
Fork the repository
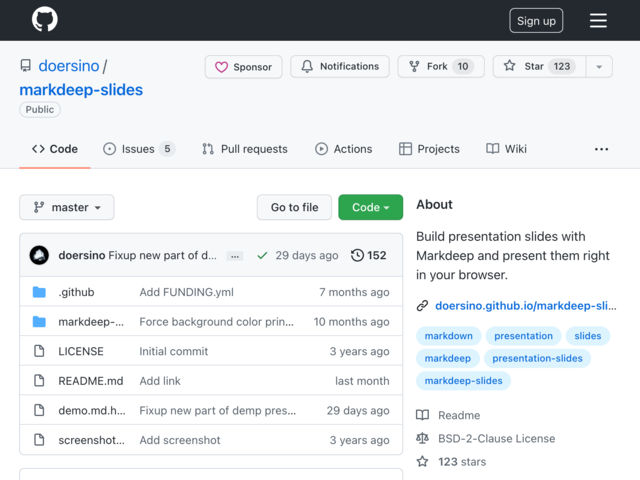click(441, 66)
